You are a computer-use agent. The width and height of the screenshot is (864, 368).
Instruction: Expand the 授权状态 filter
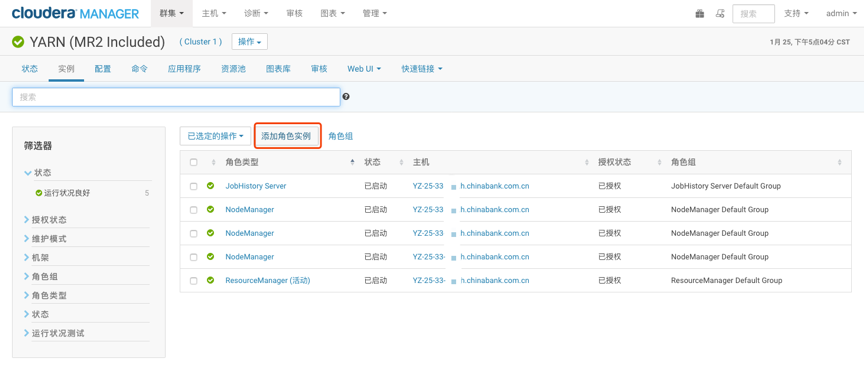tap(45, 220)
